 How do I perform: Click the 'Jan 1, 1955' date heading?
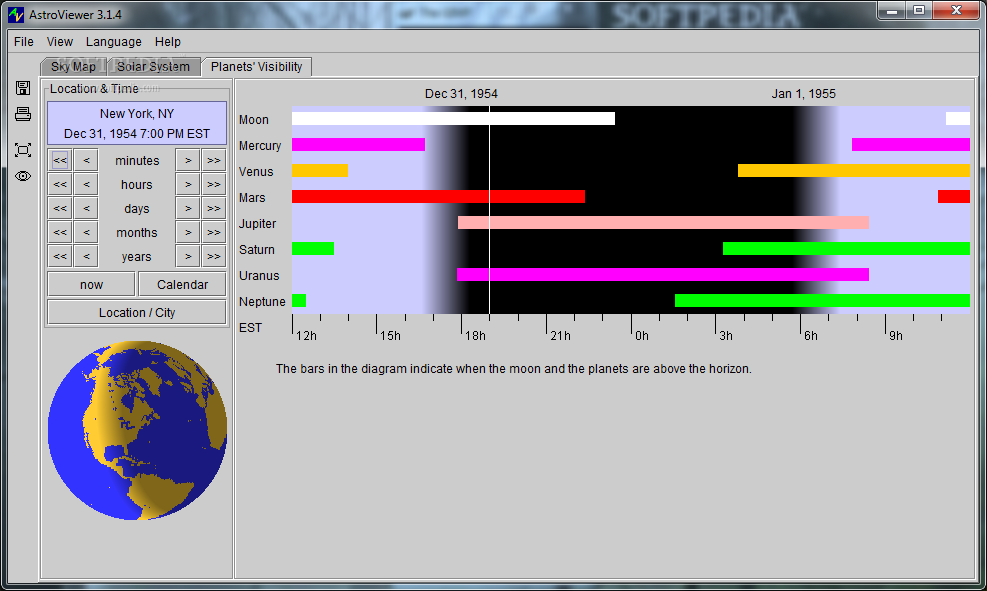point(804,94)
